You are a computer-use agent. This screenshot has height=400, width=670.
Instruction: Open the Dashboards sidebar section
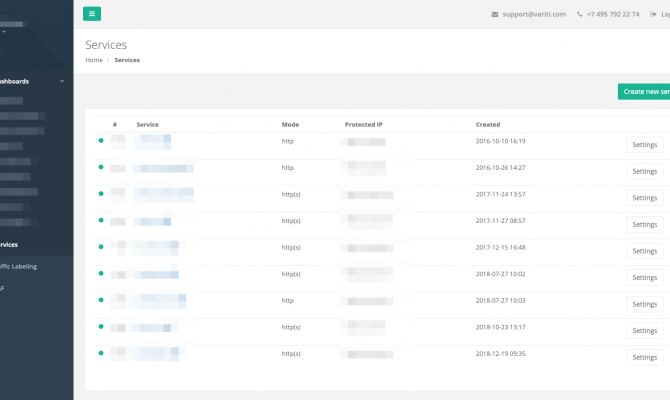click(x=15, y=81)
